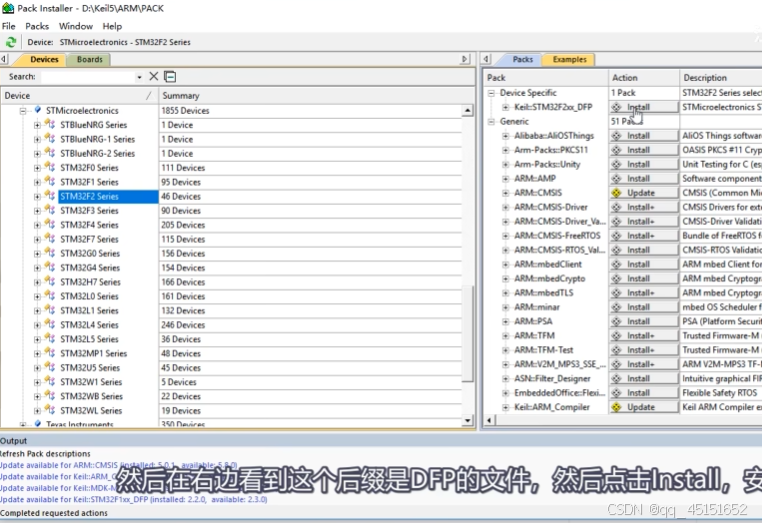Collapse the Generic pack group
The width and height of the screenshot is (762, 523).
[491, 122]
